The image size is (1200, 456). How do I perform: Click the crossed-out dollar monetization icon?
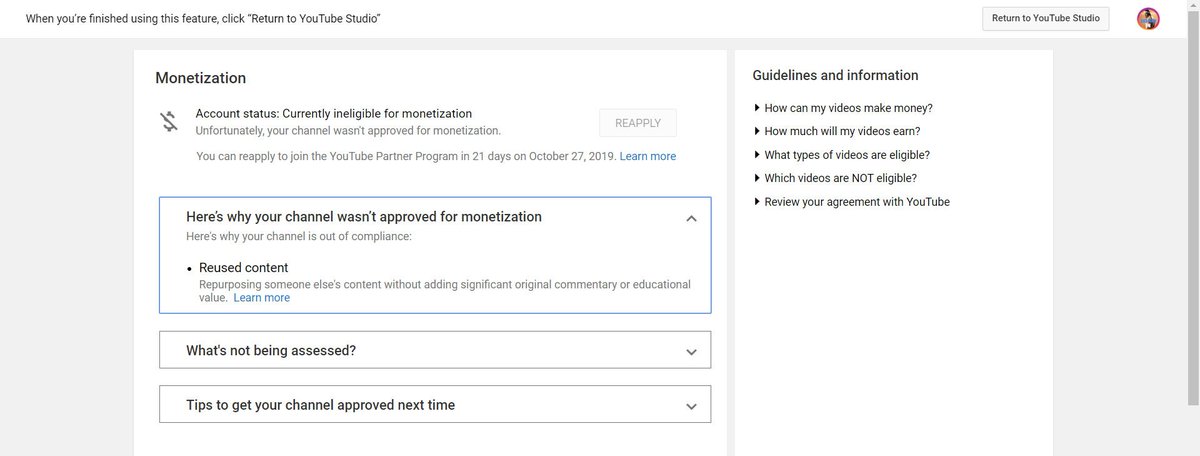coord(168,121)
